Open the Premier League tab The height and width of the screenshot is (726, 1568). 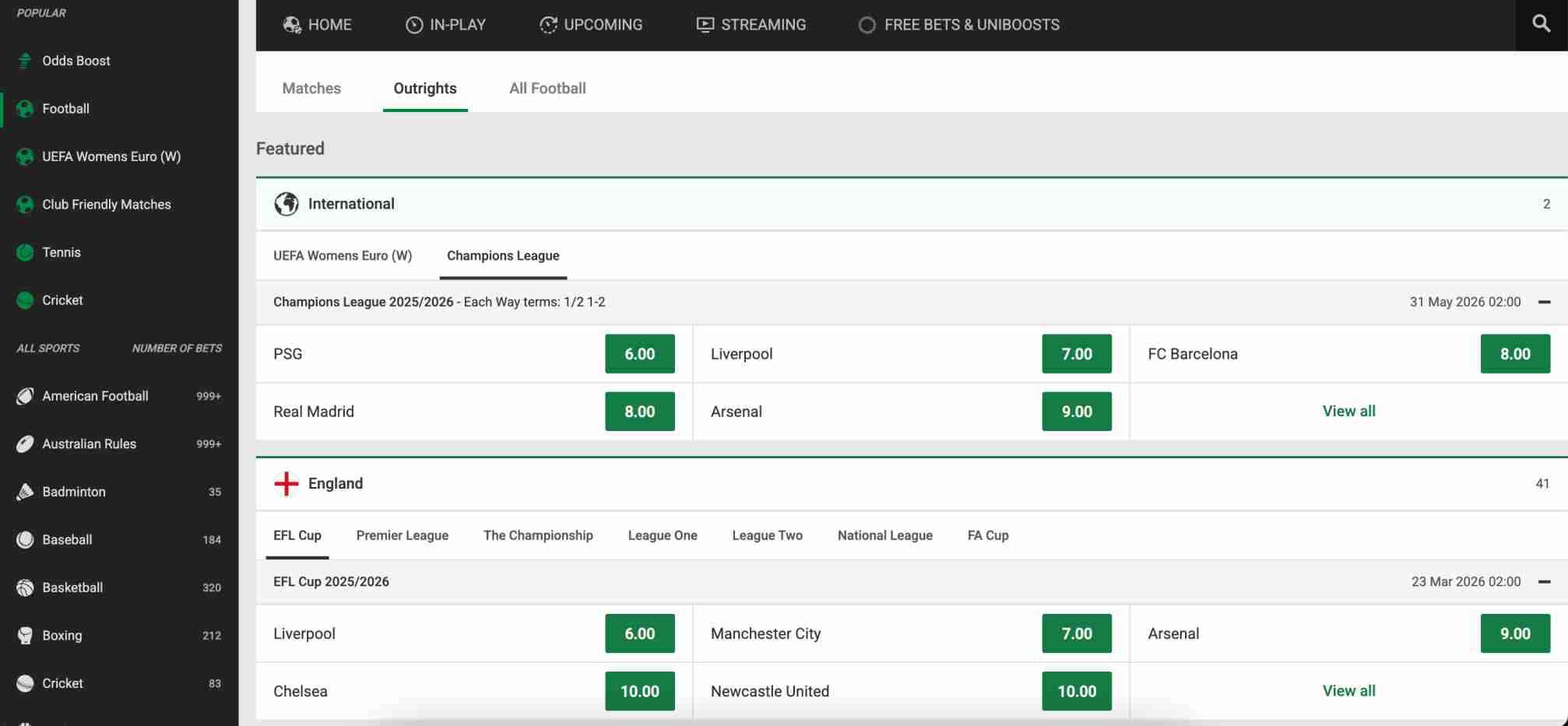[403, 535]
